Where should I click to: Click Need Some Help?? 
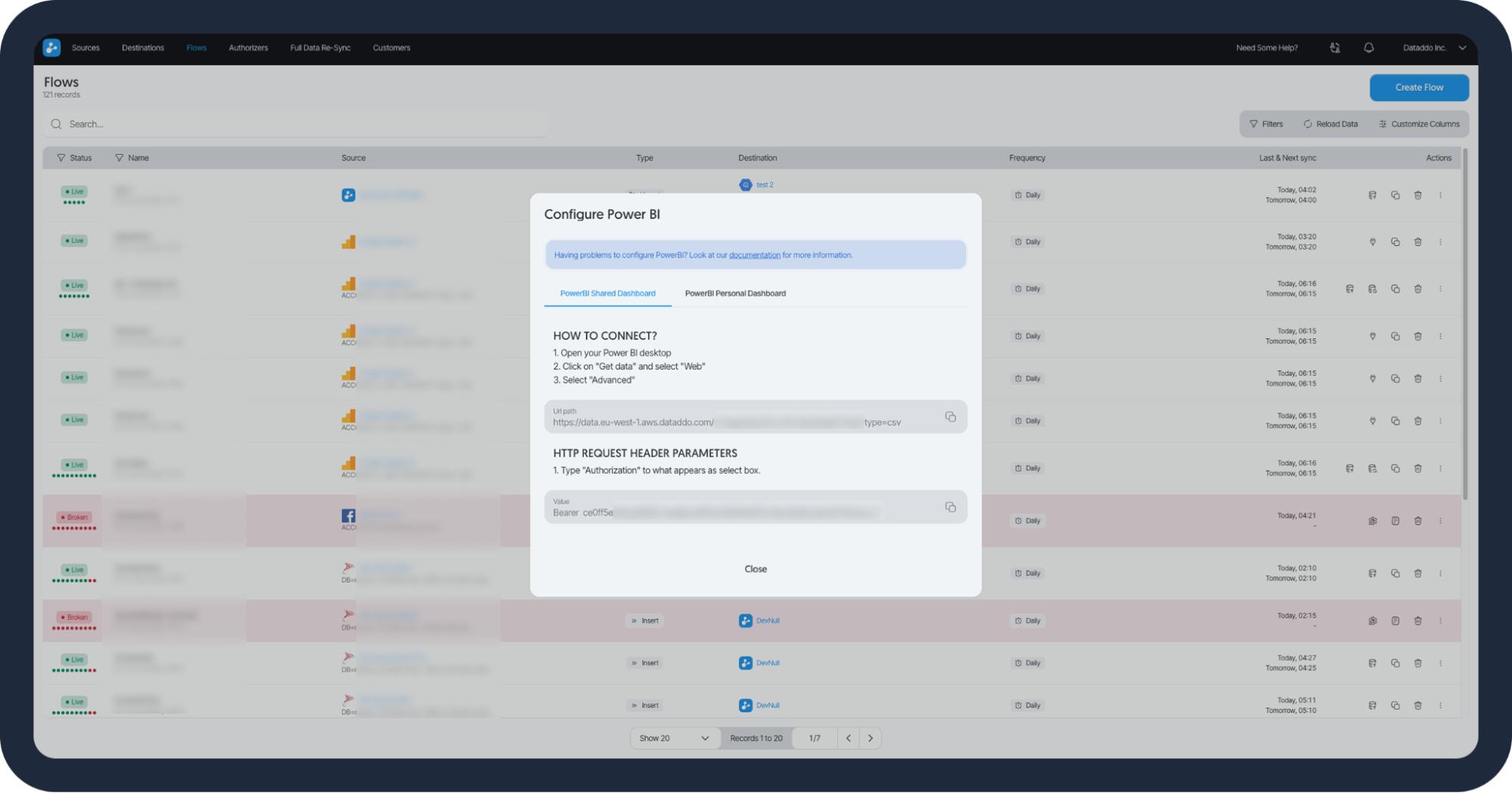coord(1267,48)
